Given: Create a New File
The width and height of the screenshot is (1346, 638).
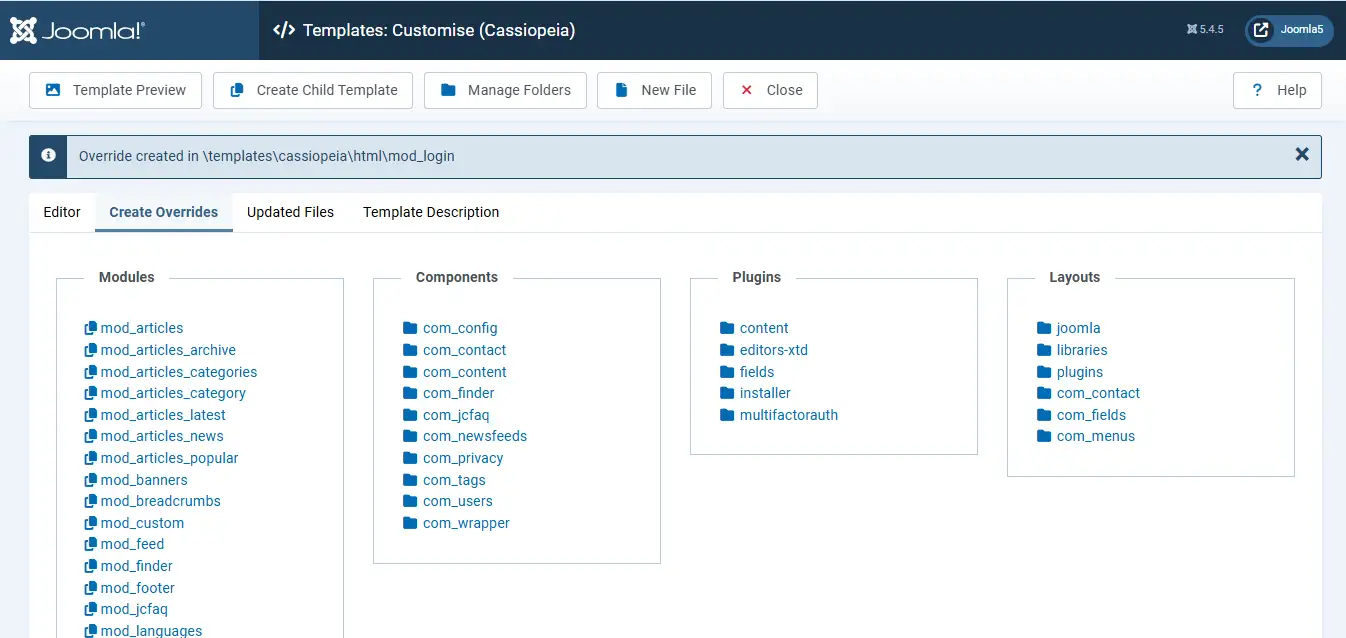Looking at the screenshot, I should [654, 90].
